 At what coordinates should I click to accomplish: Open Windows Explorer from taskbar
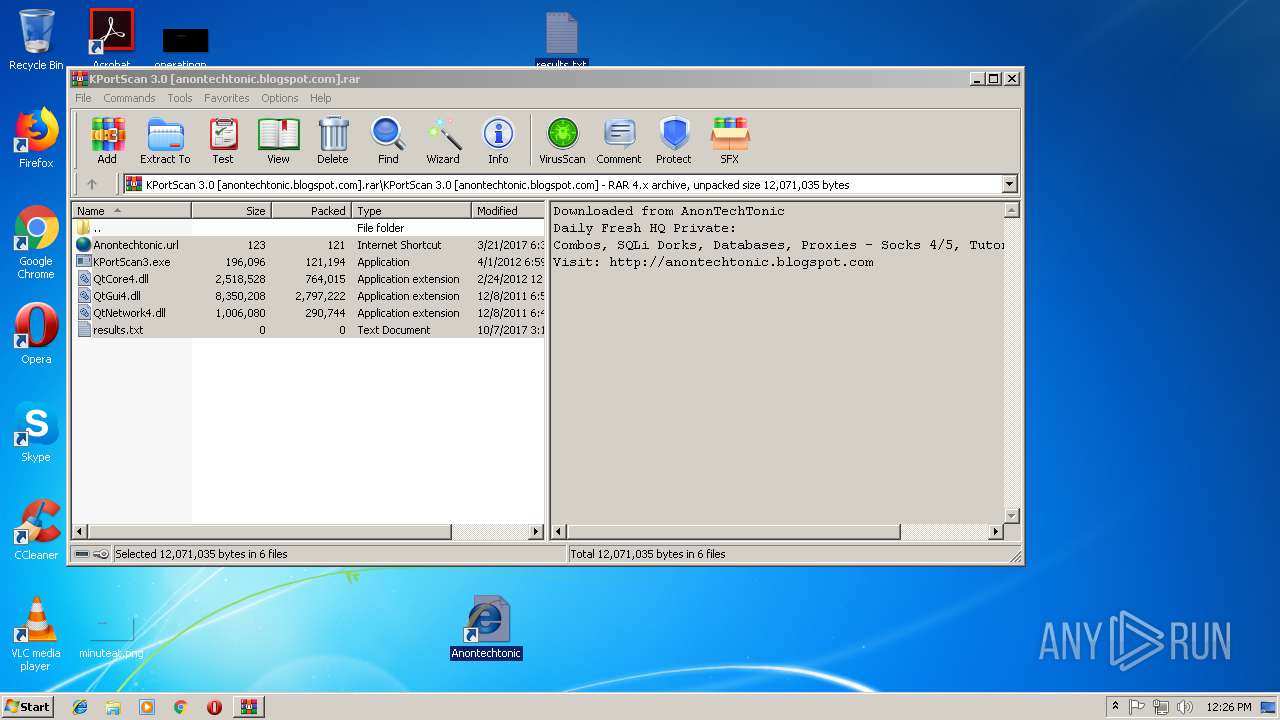(x=113, y=707)
